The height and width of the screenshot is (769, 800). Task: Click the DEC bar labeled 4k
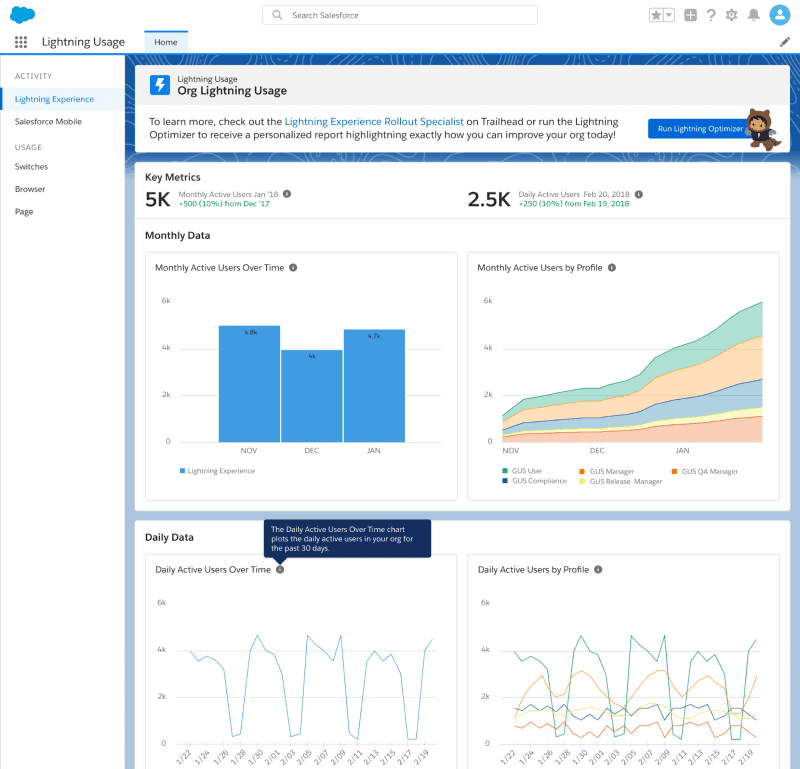tap(312, 396)
